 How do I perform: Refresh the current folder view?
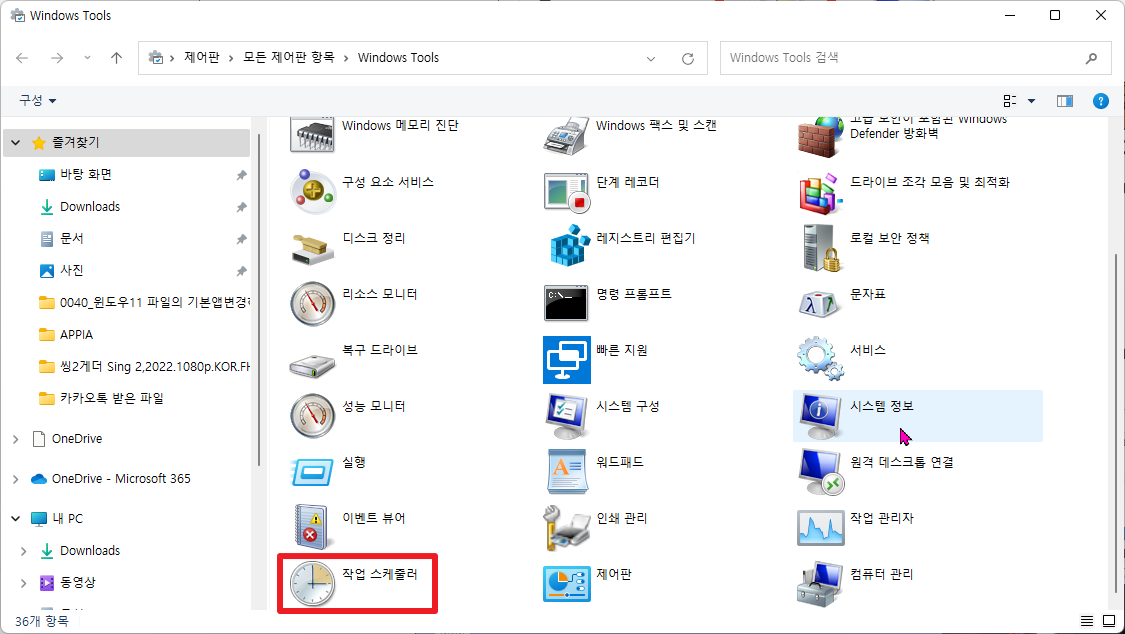point(688,59)
